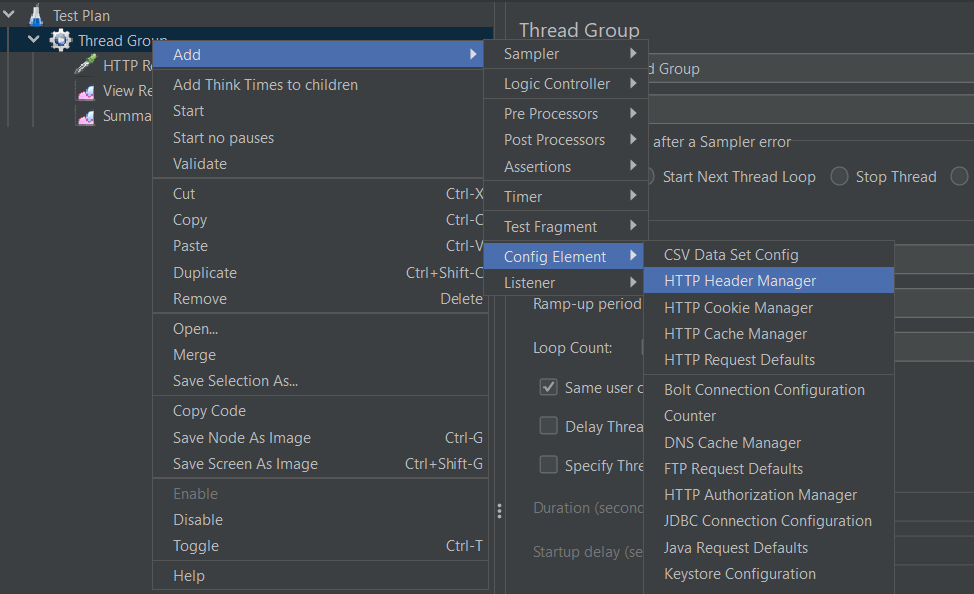Collapse the Test Plan tree node
This screenshot has width=974, height=594.
pos(9,14)
